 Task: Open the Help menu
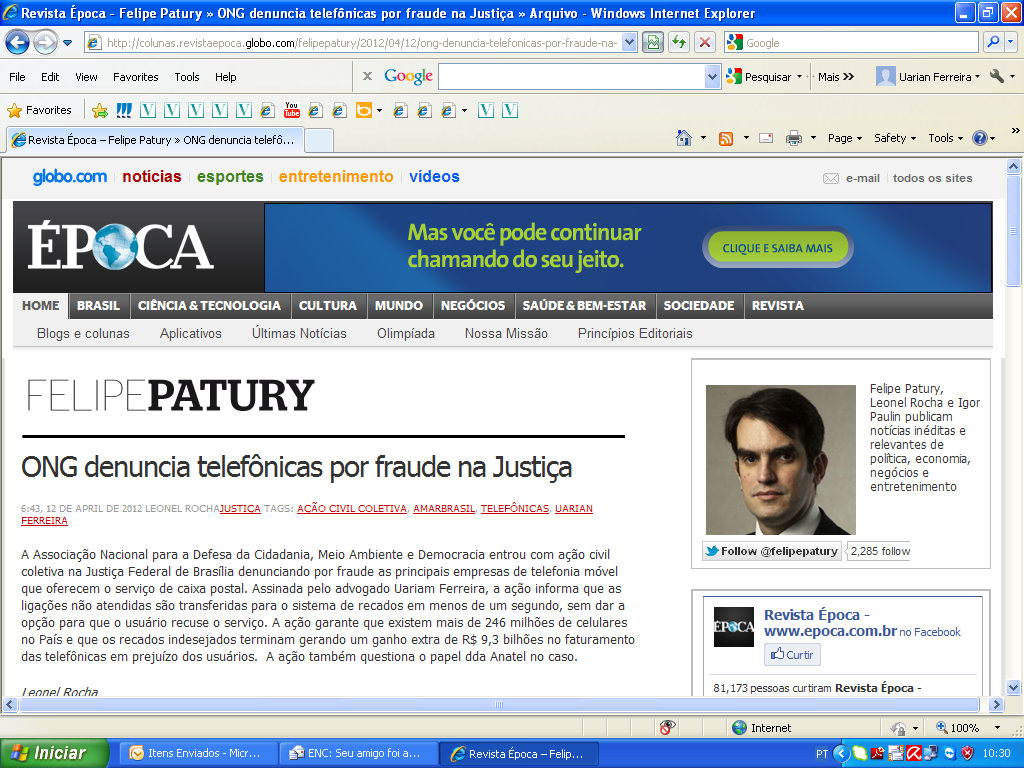pyautogui.click(x=225, y=77)
